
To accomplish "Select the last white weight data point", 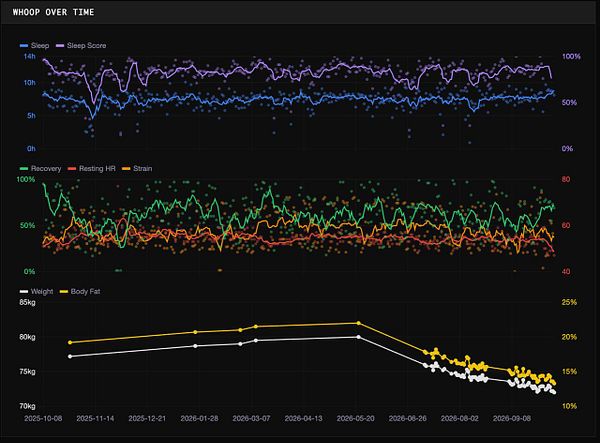I will [554, 392].
